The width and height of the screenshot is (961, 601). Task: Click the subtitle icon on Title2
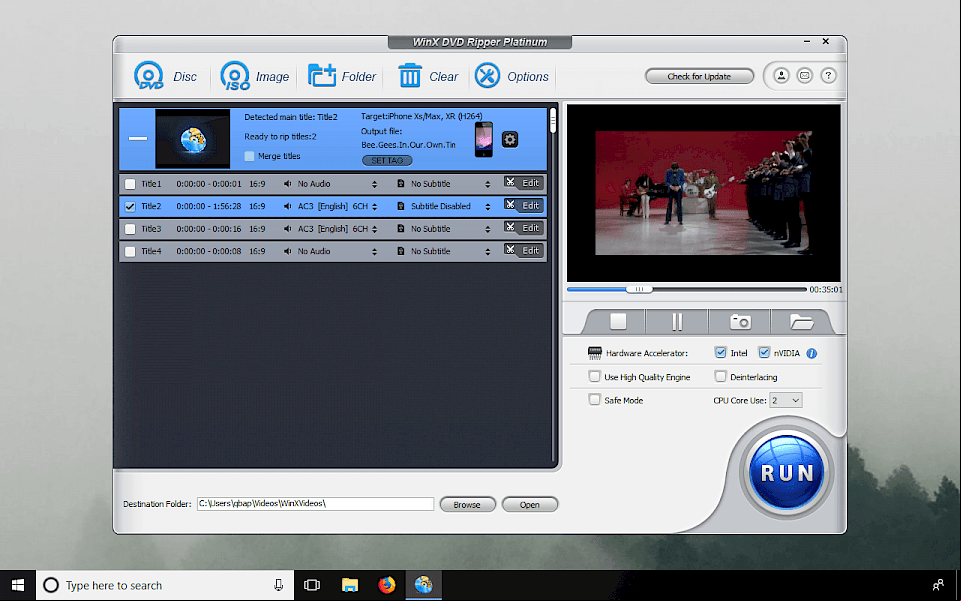click(x=401, y=206)
